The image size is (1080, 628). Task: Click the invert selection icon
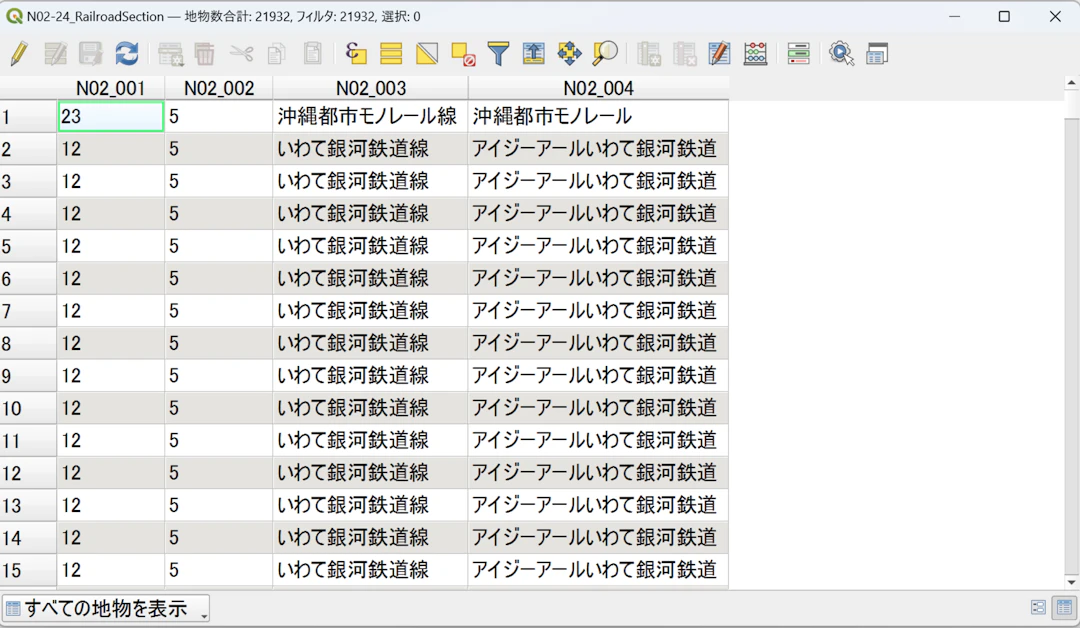point(427,53)
